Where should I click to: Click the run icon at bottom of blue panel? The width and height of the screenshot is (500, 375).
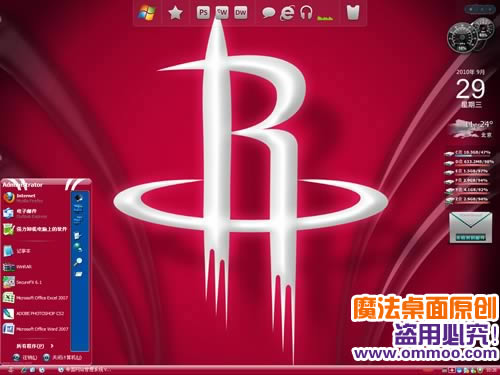pyautogui.click(x=78, y=274)
